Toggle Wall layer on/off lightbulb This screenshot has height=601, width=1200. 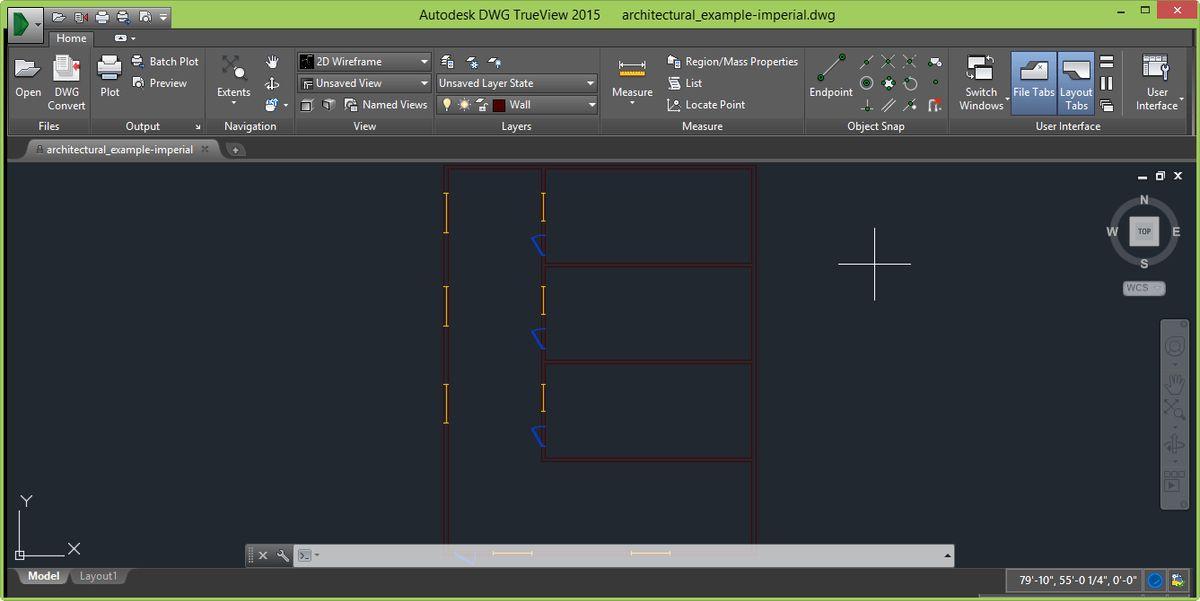[448, 104]
